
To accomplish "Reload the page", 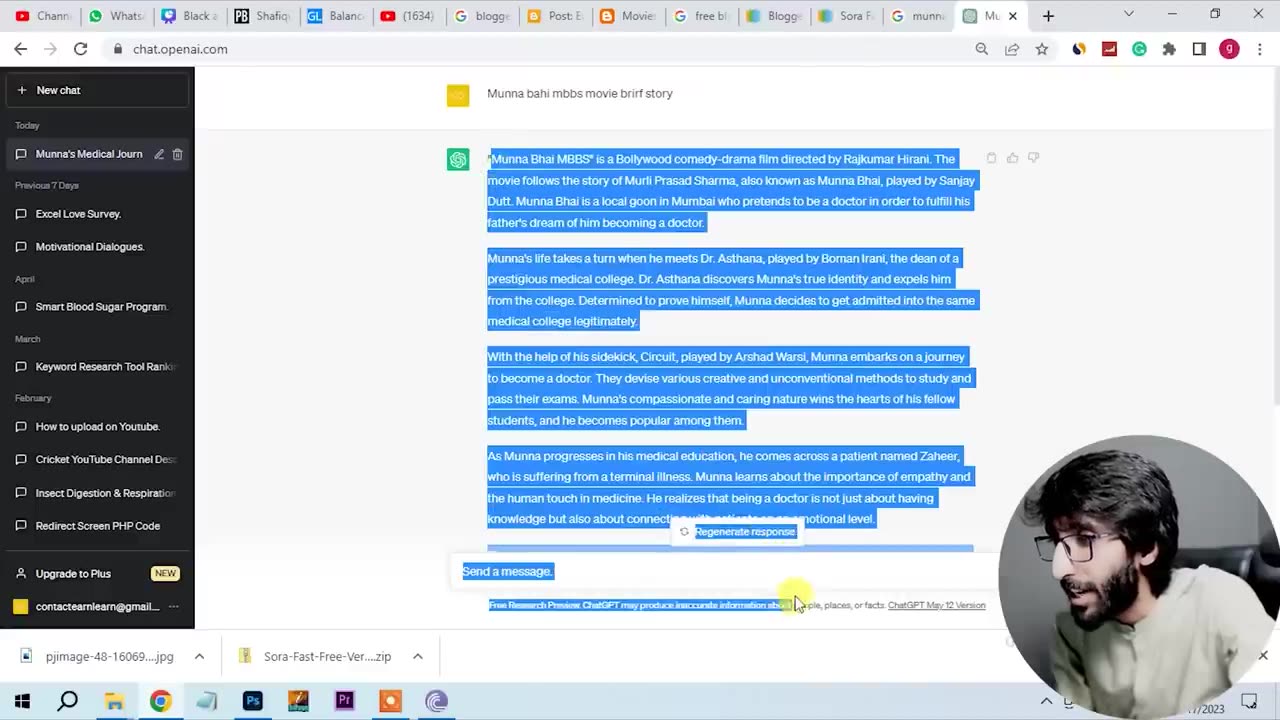I will click(81, 49).
